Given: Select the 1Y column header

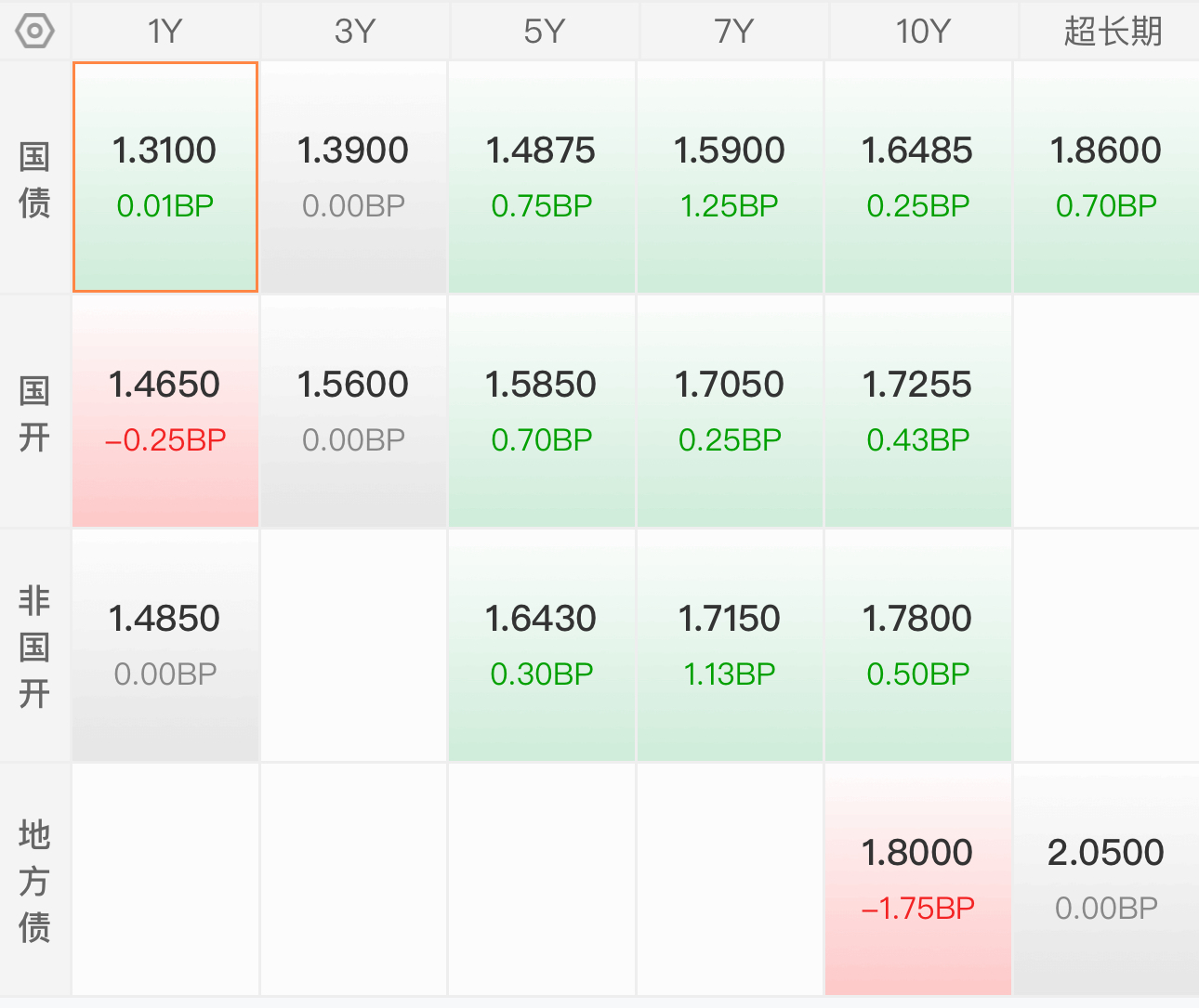Looking at the screenshot, I should 165,32.
